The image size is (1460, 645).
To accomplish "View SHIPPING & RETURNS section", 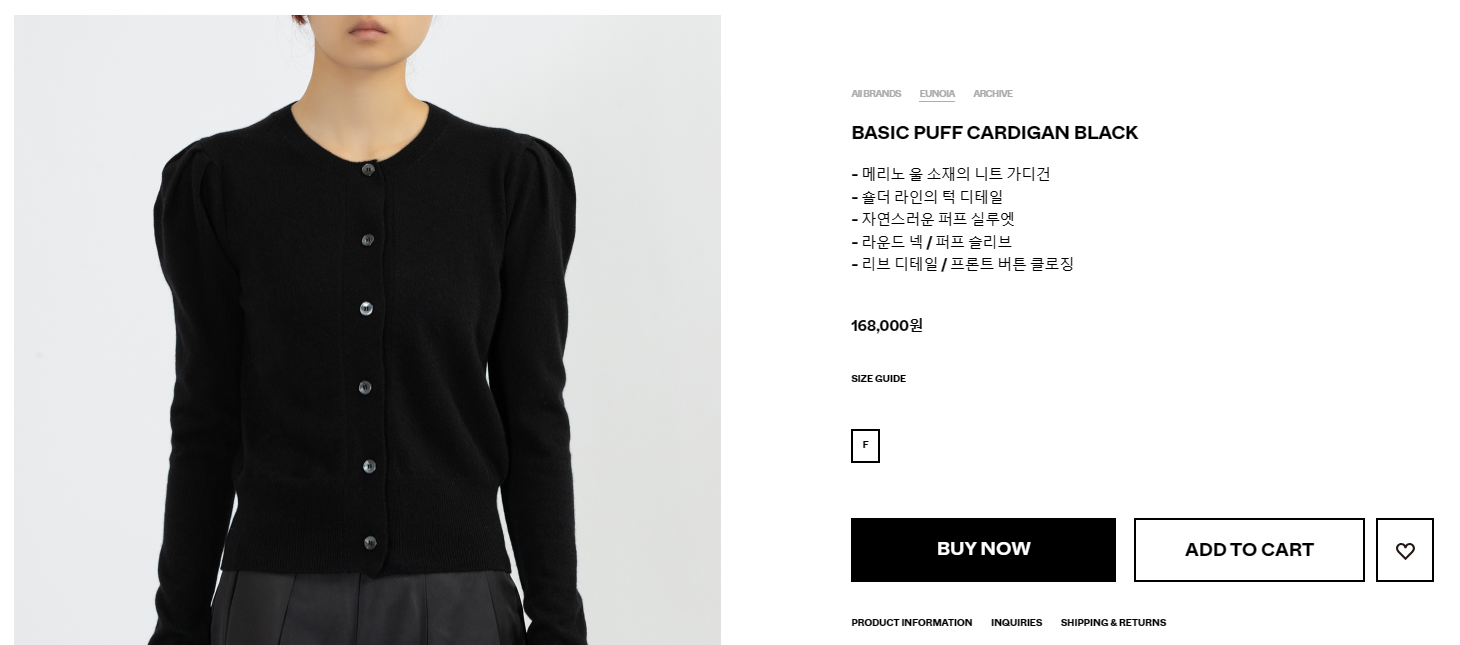I will (1113, 623).
